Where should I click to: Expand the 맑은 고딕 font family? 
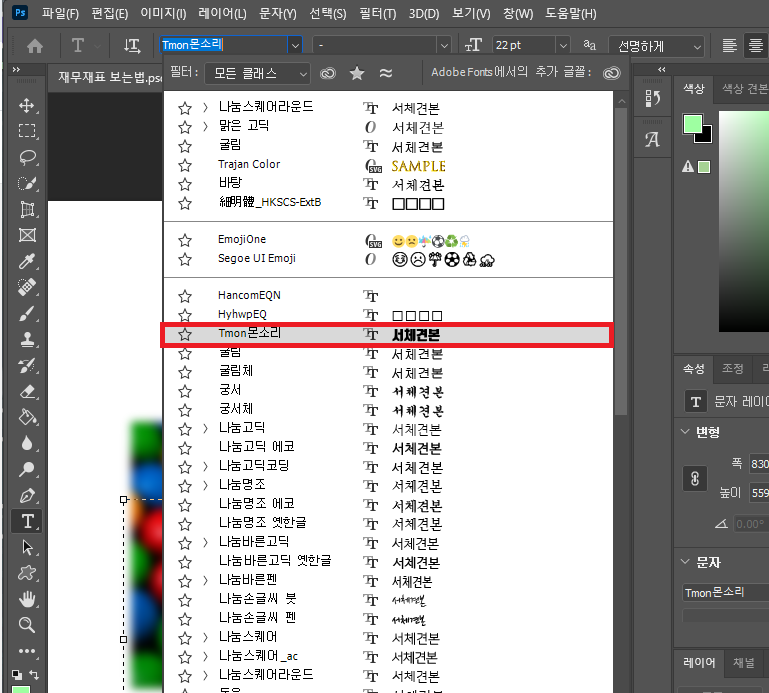click(205, 127)
